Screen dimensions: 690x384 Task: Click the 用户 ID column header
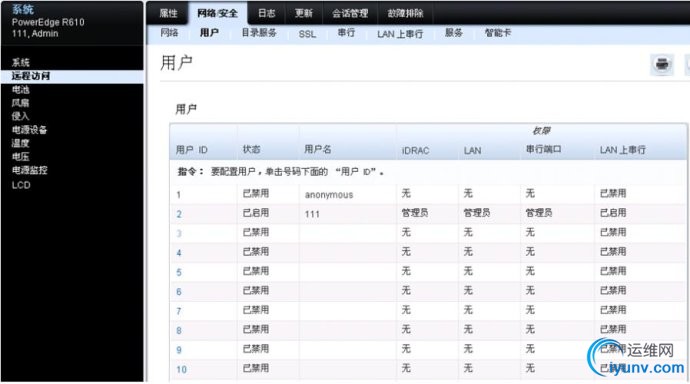pyautogui.click(x=191, y=150)
